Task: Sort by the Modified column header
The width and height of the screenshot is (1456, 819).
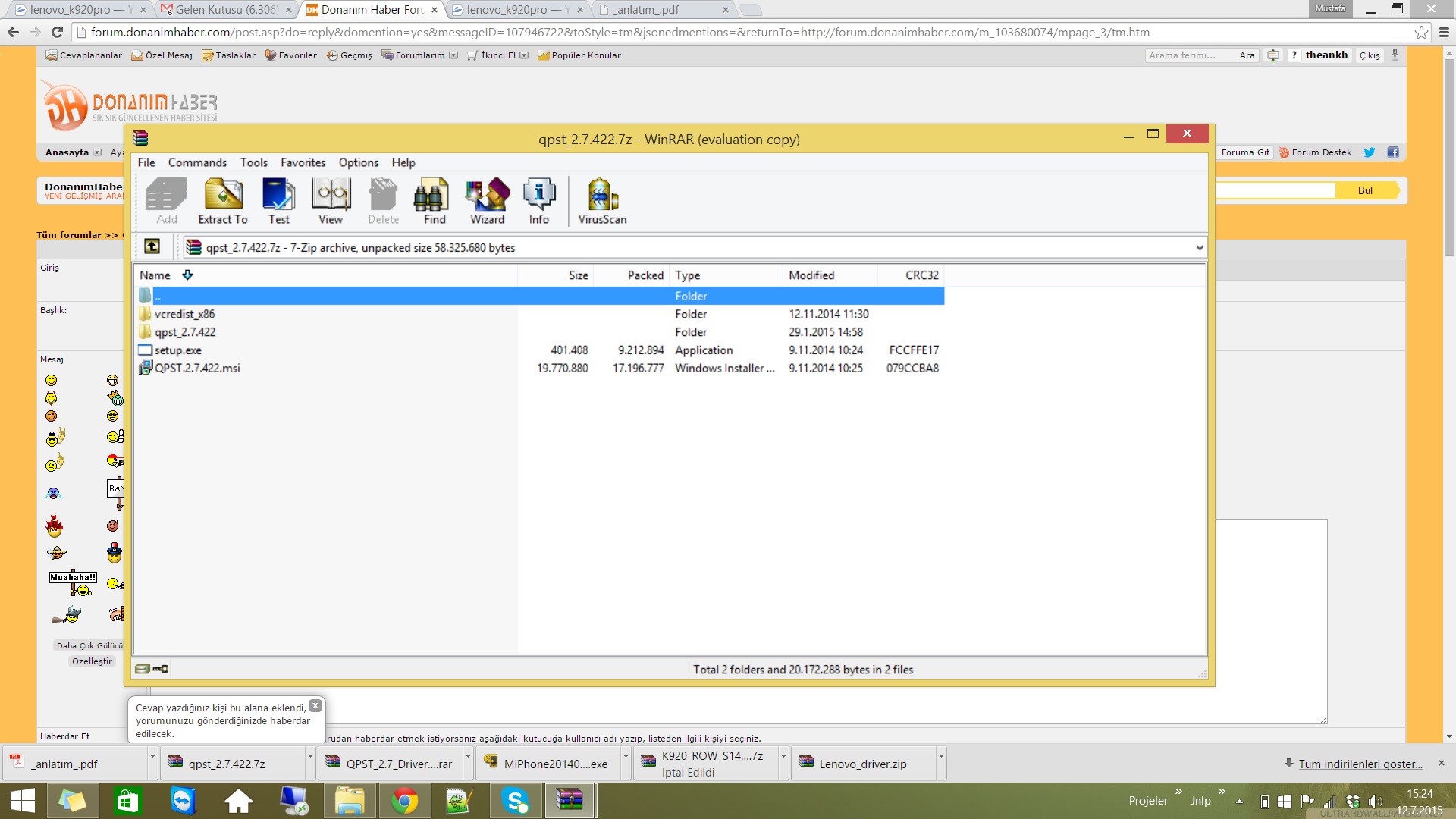Action: click(x=830, y=275)
